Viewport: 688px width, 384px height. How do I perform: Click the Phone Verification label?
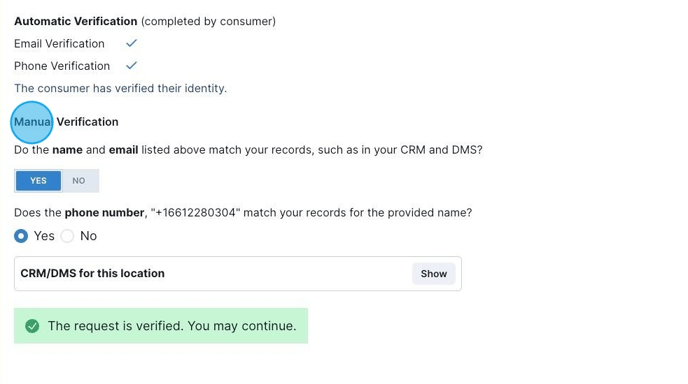(62, 66)
